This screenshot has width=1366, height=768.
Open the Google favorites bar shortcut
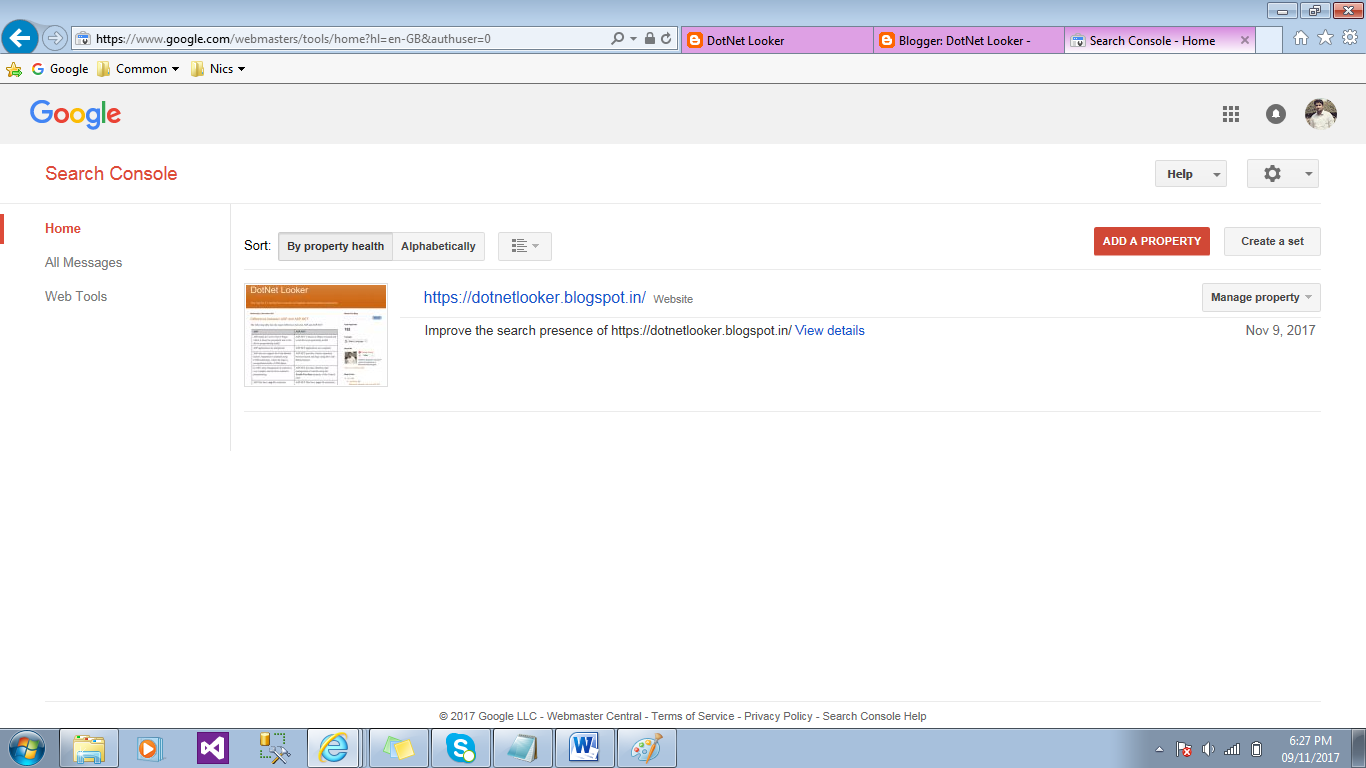coord(60,69)
